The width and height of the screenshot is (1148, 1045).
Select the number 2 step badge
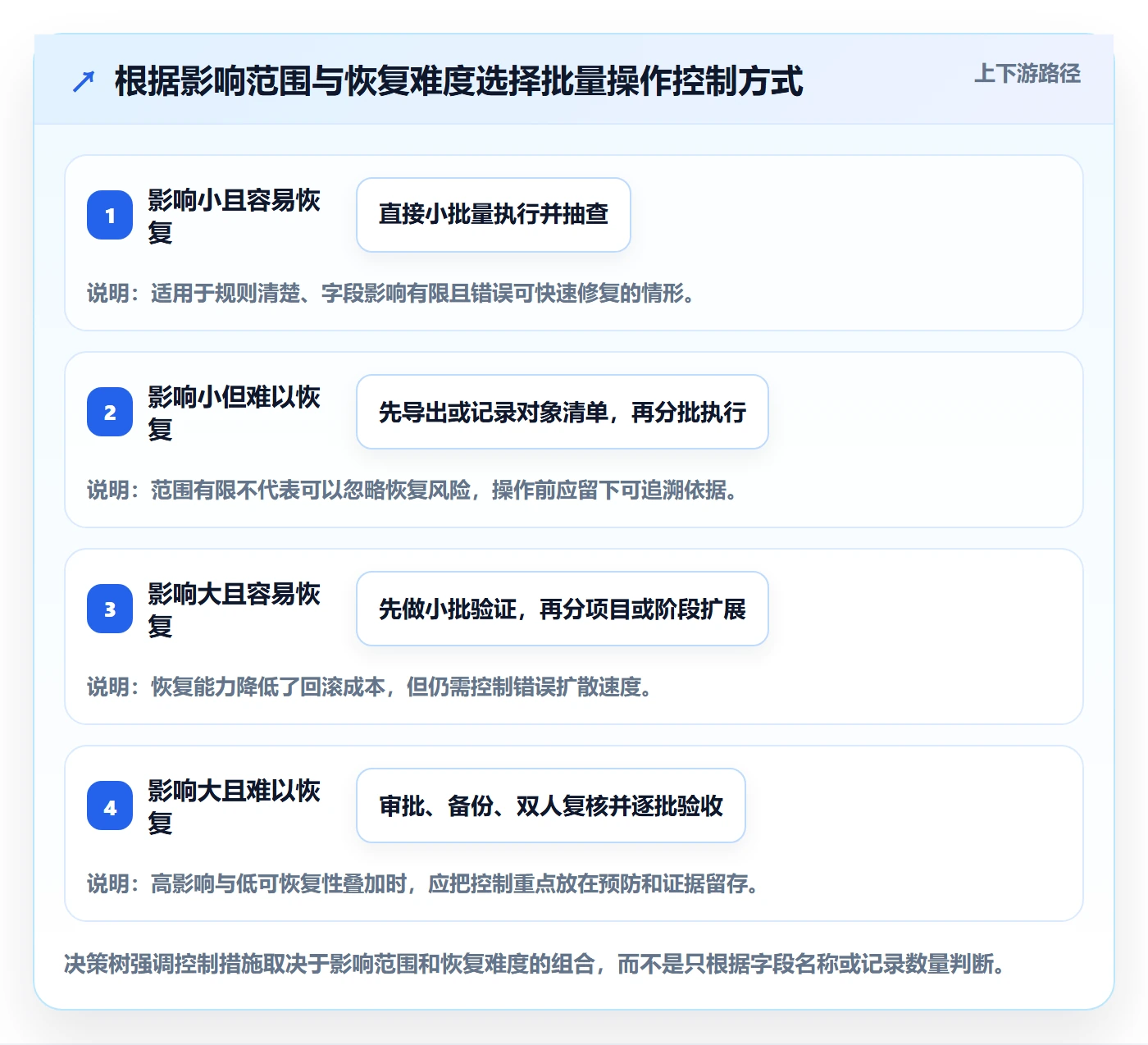tap(110, 412)
